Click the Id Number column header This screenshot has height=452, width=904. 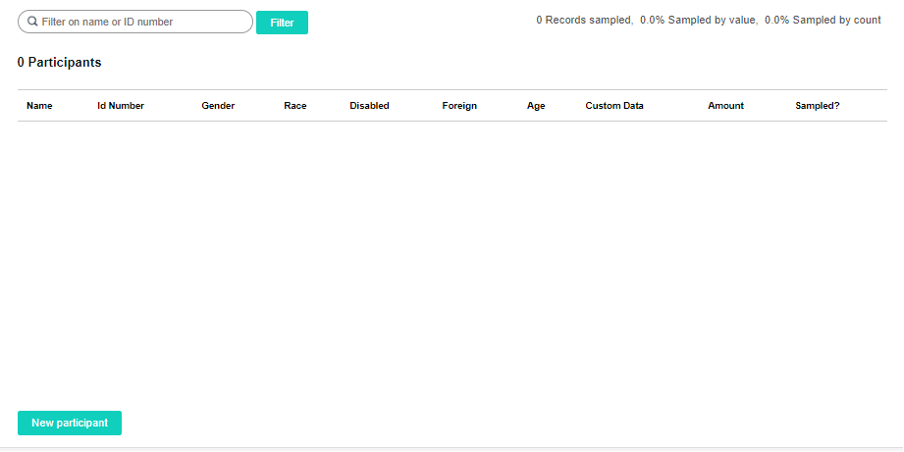point(120,106)
